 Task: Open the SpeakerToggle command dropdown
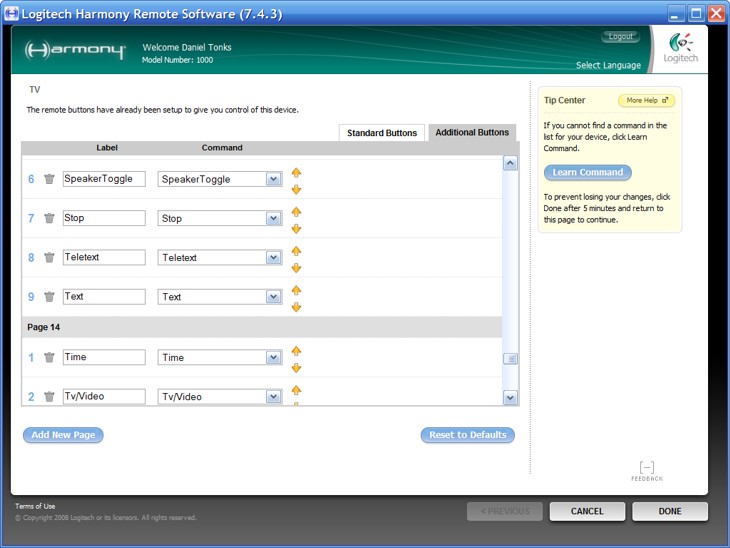tap(274, 179)
